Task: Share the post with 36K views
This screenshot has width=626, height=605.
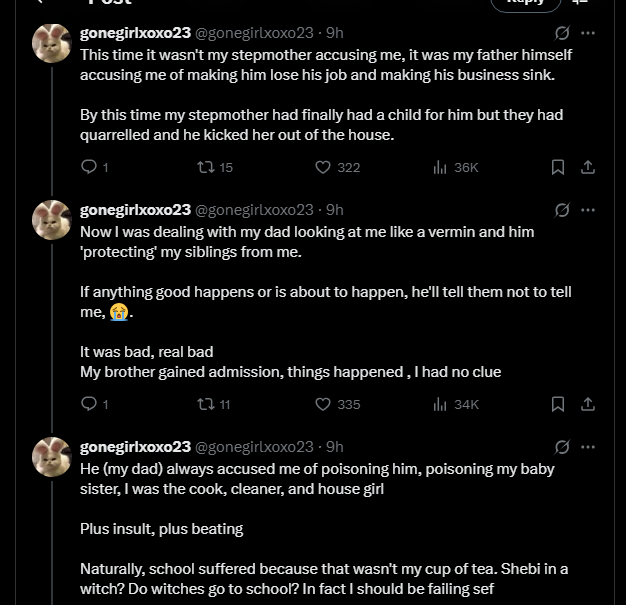Action: 588,167
